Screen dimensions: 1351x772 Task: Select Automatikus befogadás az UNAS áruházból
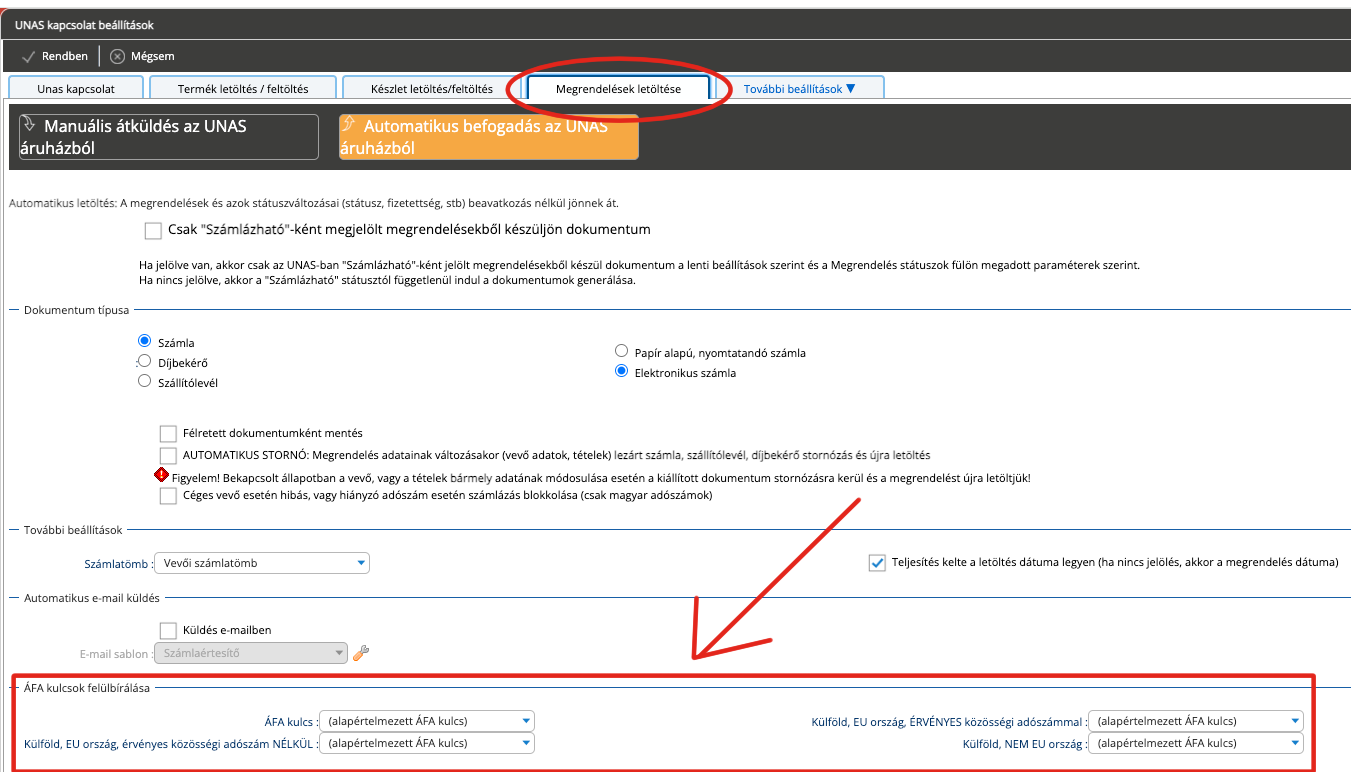click(489, 137)
